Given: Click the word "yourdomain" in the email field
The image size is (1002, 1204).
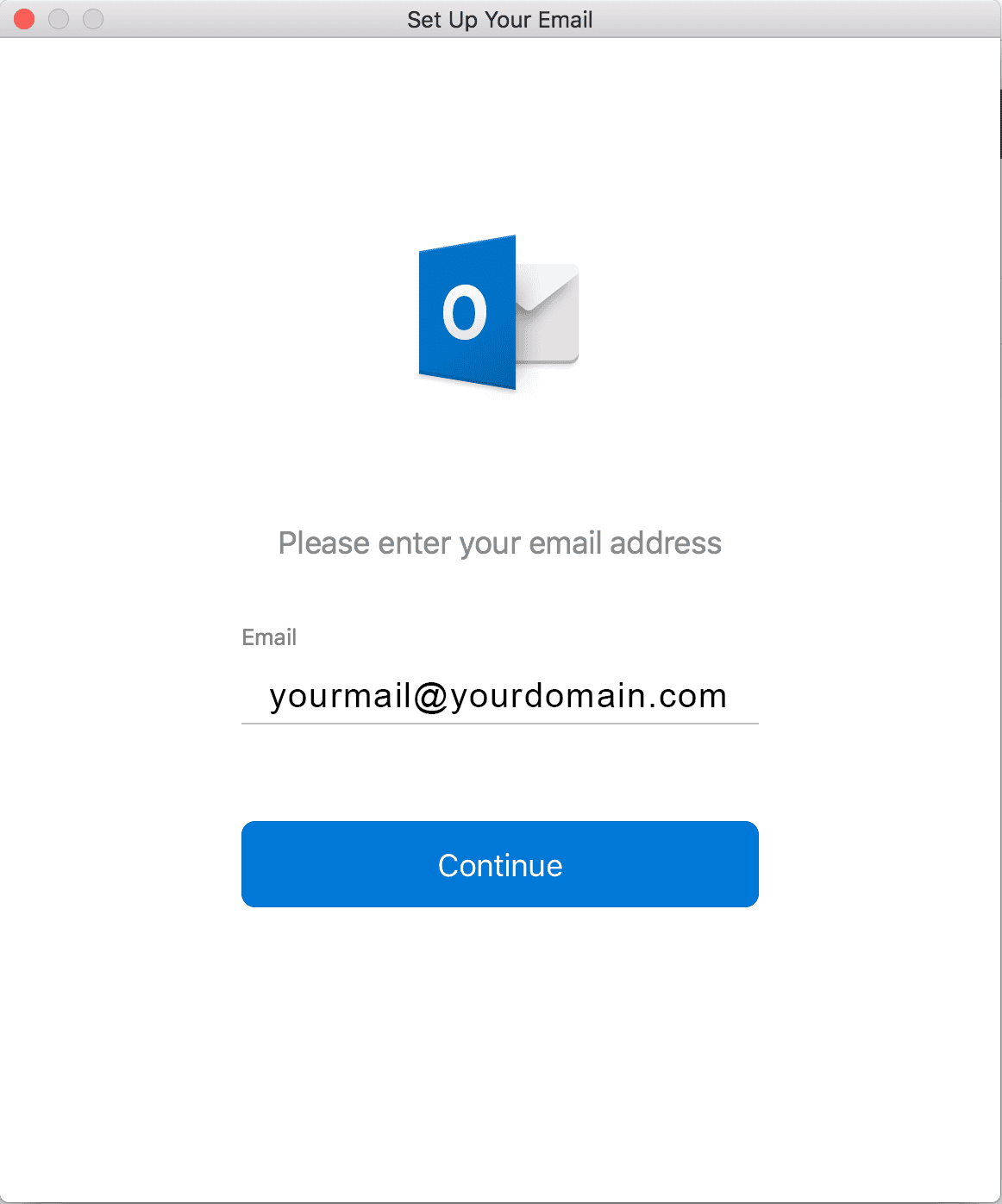Looking at the screenshot, I should point(547,696).
